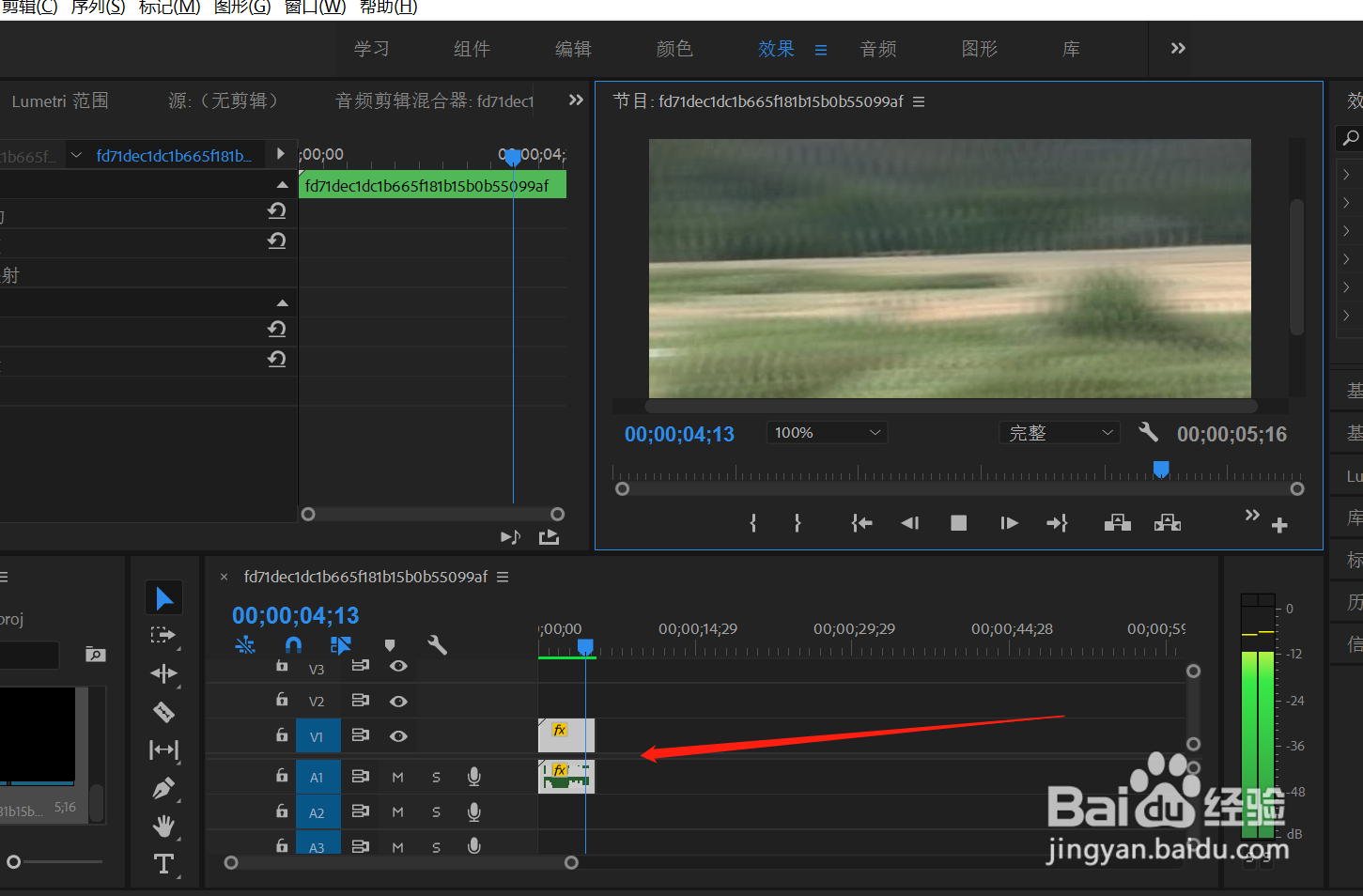1363x896 pixels.
Task: Mute the A1 audio track
Action: [x=397, y=777]
